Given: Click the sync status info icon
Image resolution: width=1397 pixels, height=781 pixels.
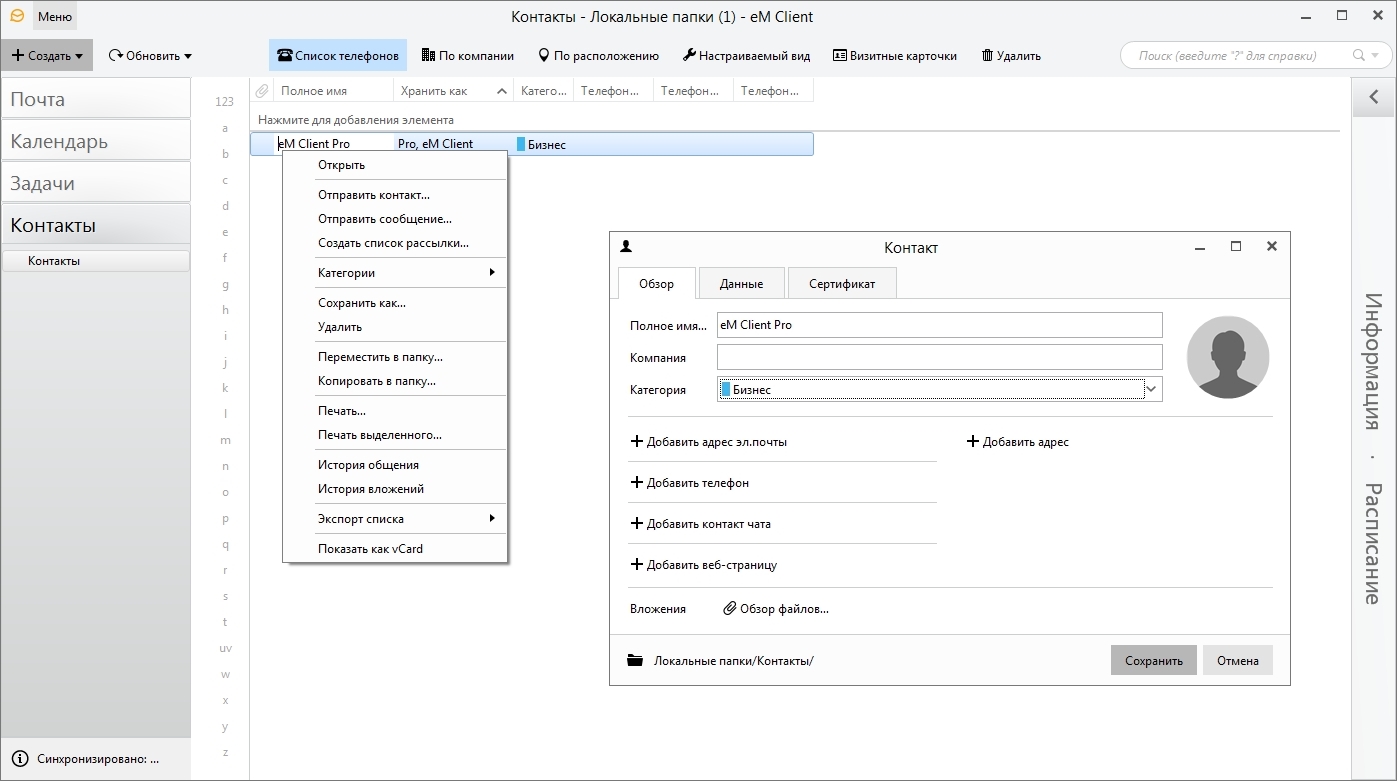Looking at the screenshot, I should (x=20, y=759).
